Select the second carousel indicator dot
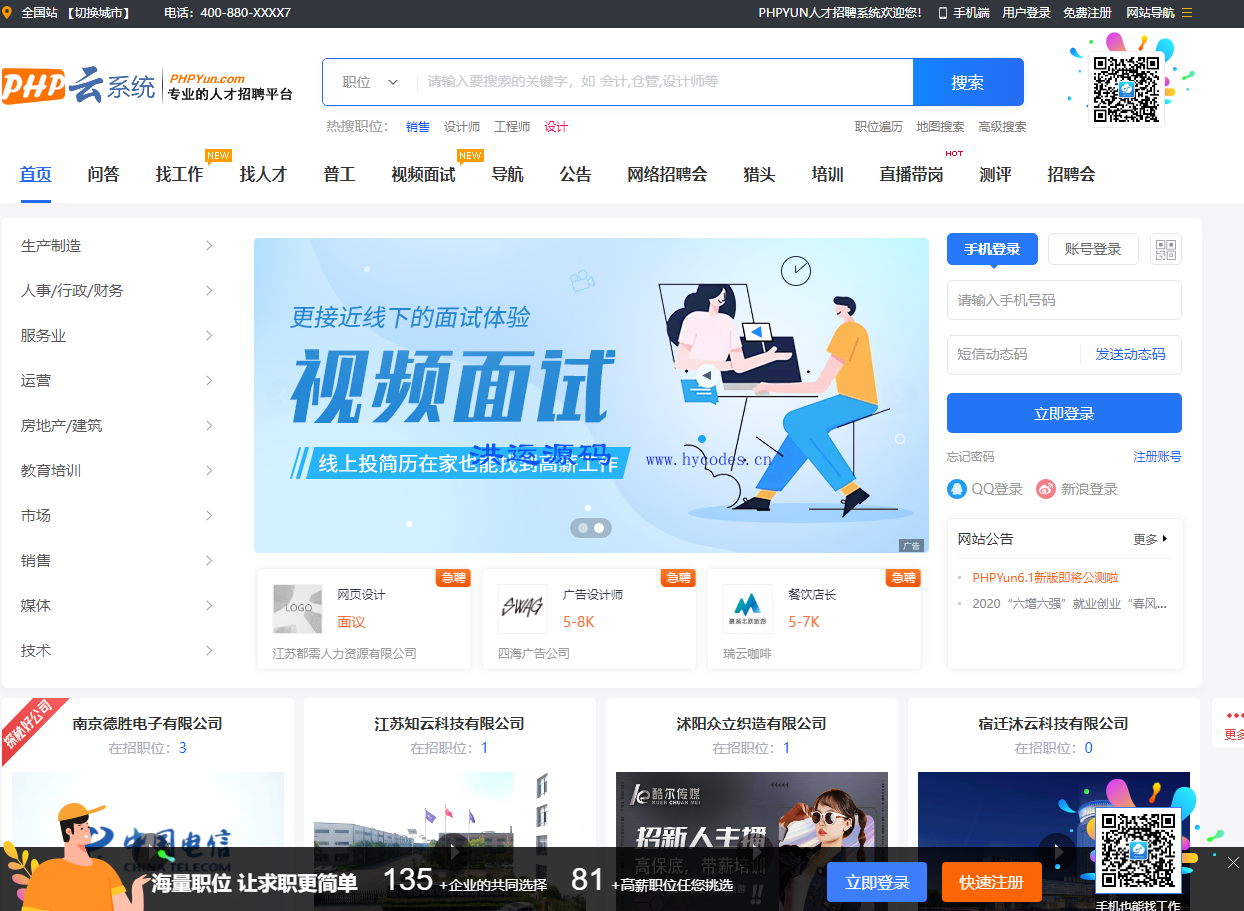The width and height of the screenshot is (1244, 911). coord(600,527)
